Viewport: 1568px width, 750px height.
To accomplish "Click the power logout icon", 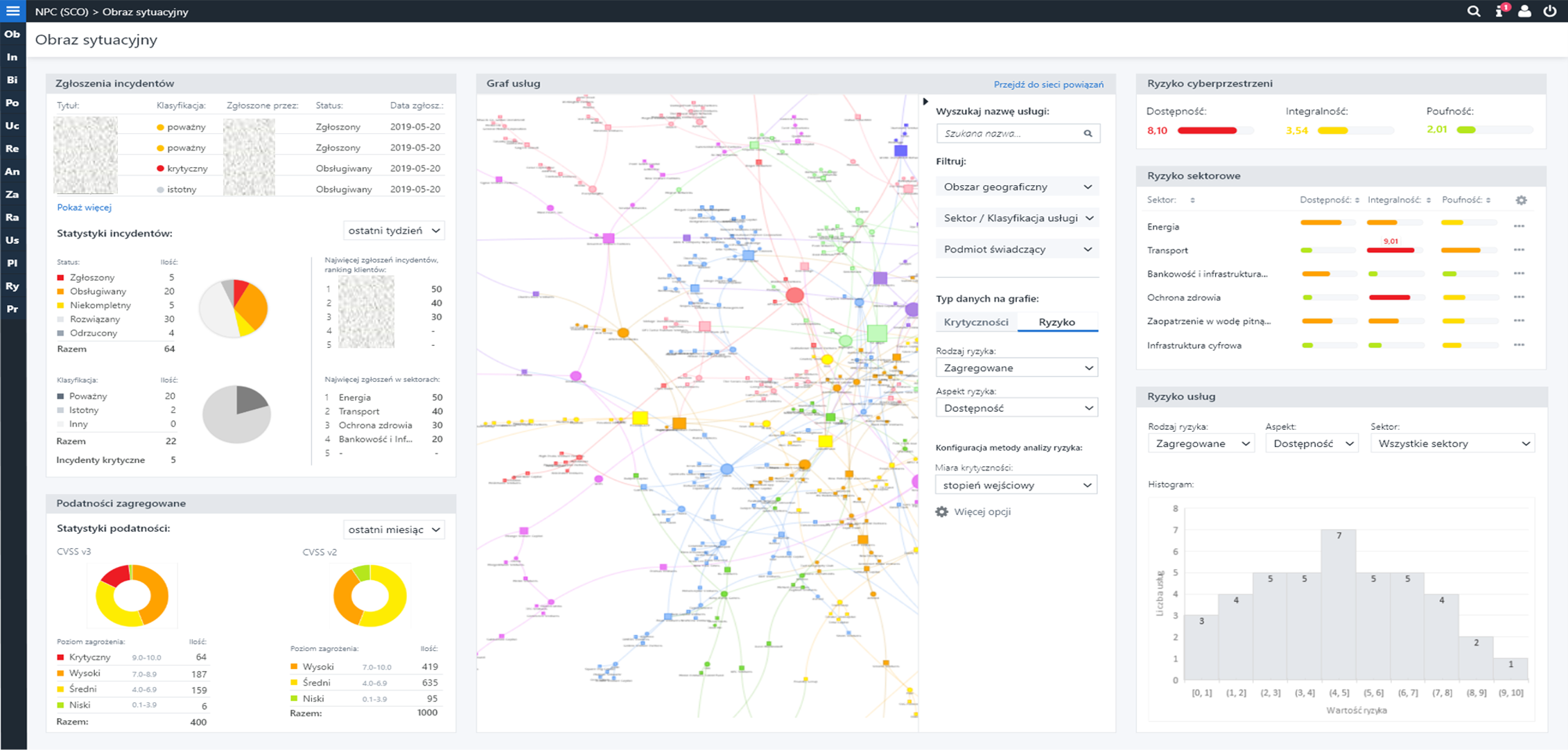I will 1550,11.
